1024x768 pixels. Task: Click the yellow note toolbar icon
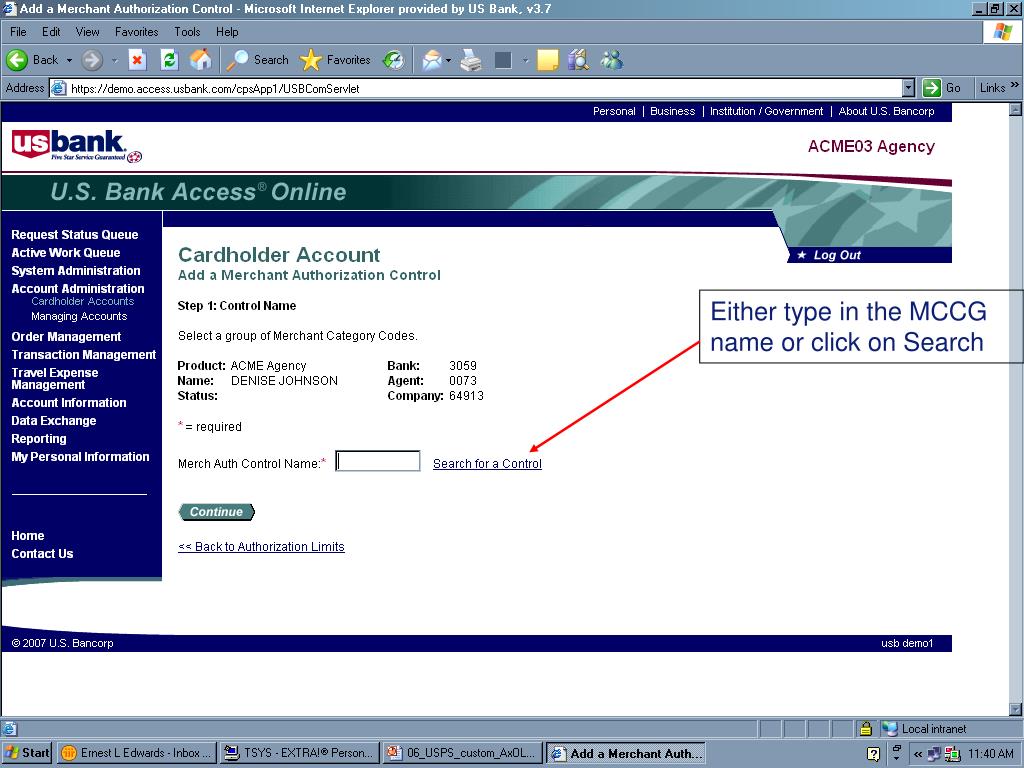(547, 60)
